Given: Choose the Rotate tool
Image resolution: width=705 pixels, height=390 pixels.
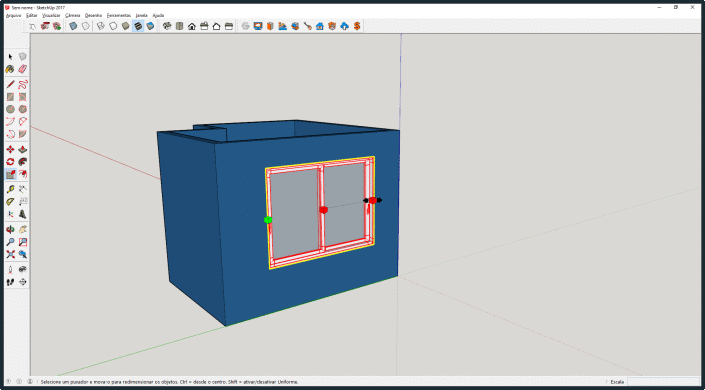Looking at the screenshot, I should pyautogui.click(x=10, y=161).
